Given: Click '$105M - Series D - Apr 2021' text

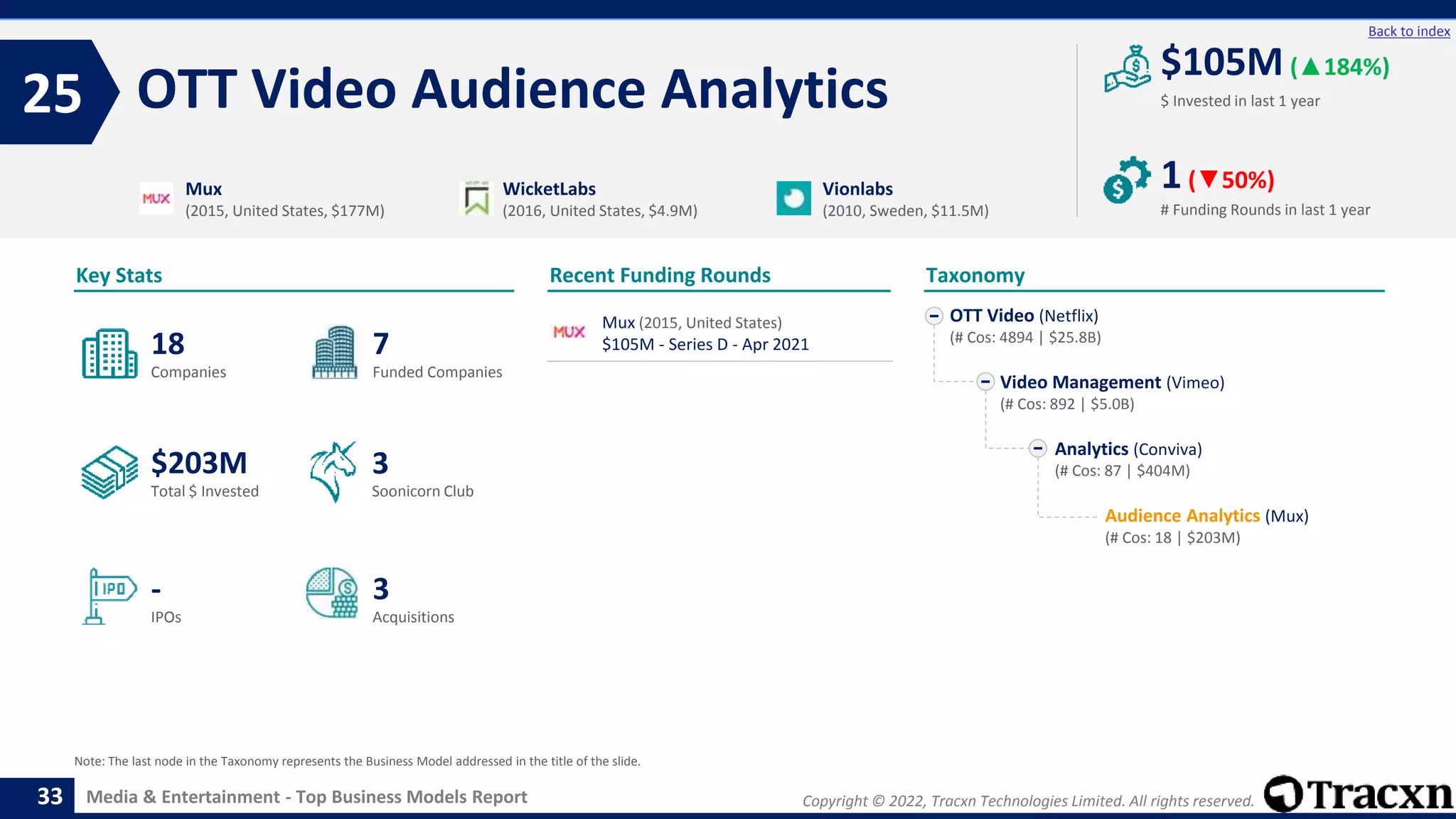Looking at the screenshot, I should [705, 345].
